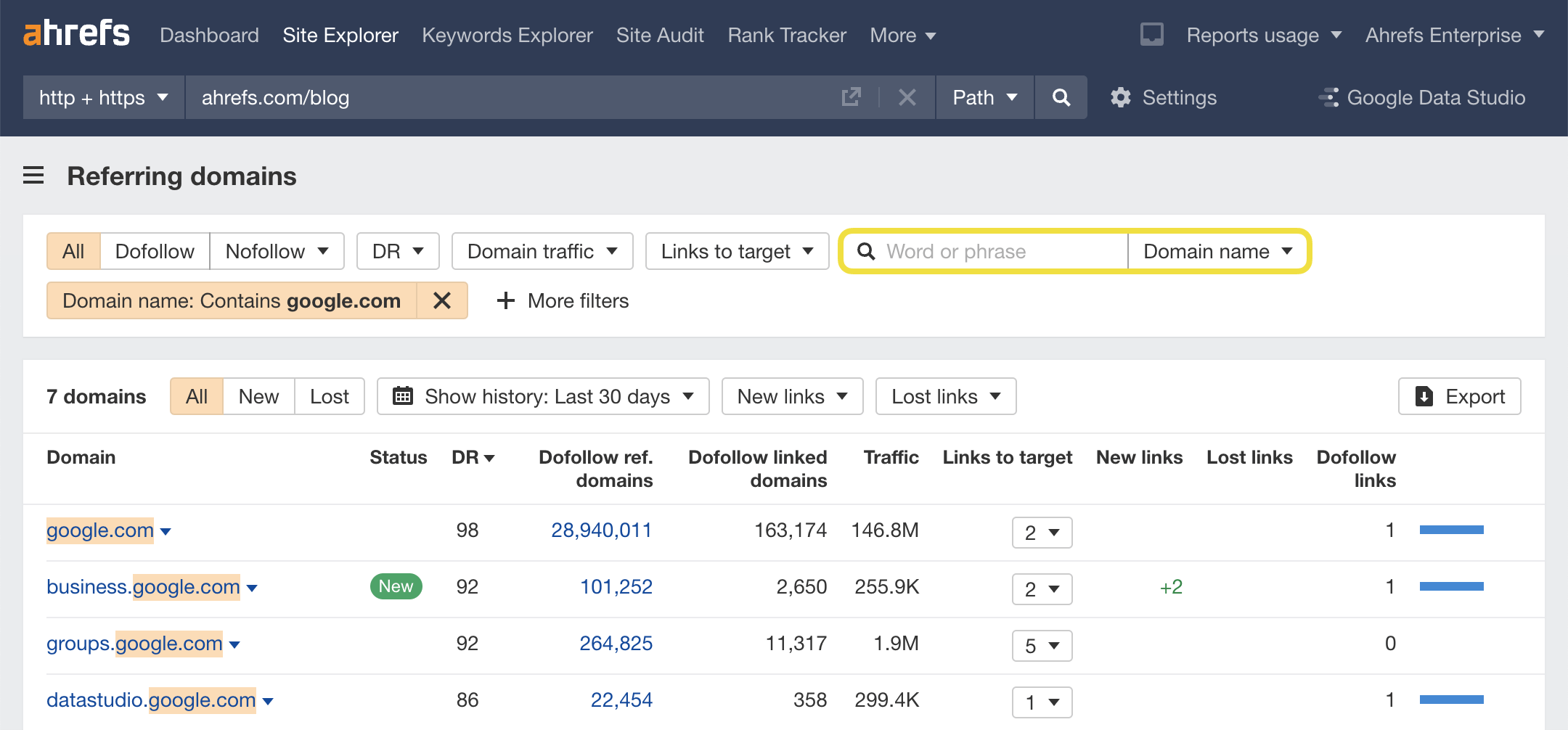
Task: Open the 28,940,011 dofollow referring domains link
Action: coord(600,530)
